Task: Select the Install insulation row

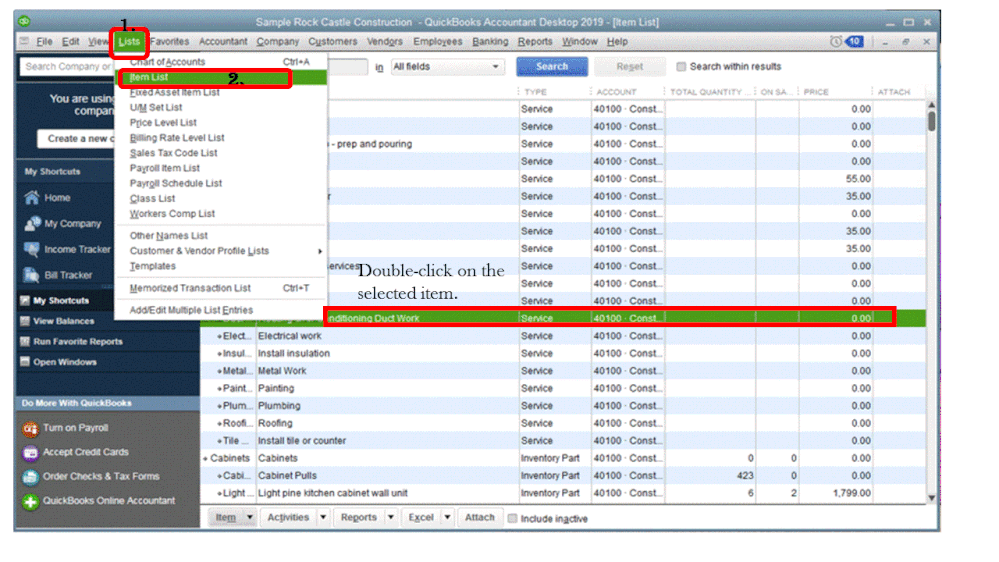Action: coord(563,353)
